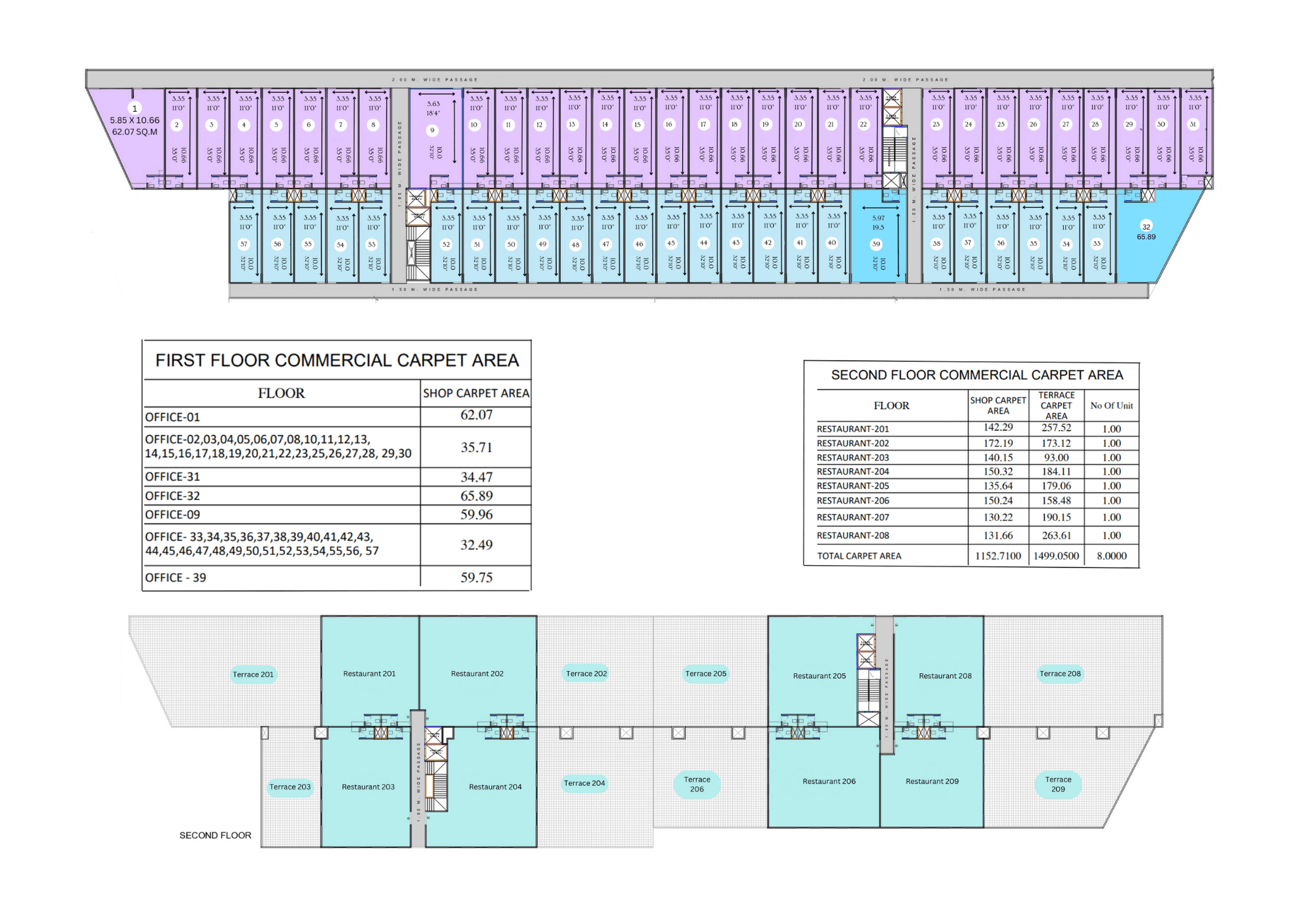The image size is (1307, 924).
Task: Click the SECOND FLOOR plan caption text
Action: (215, 835)
